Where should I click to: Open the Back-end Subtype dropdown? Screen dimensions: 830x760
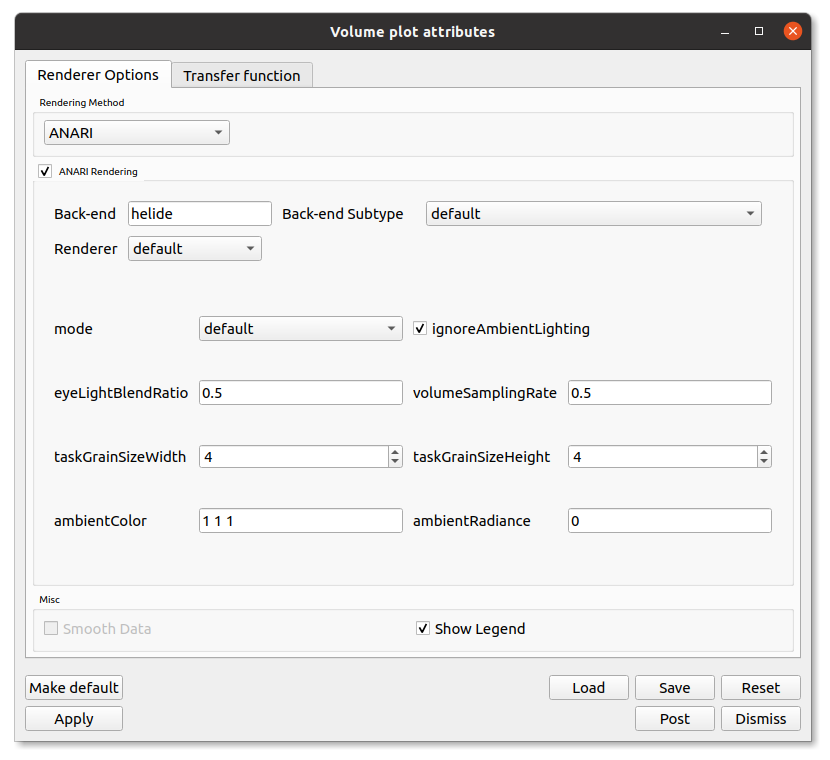[x=593, y=214]
